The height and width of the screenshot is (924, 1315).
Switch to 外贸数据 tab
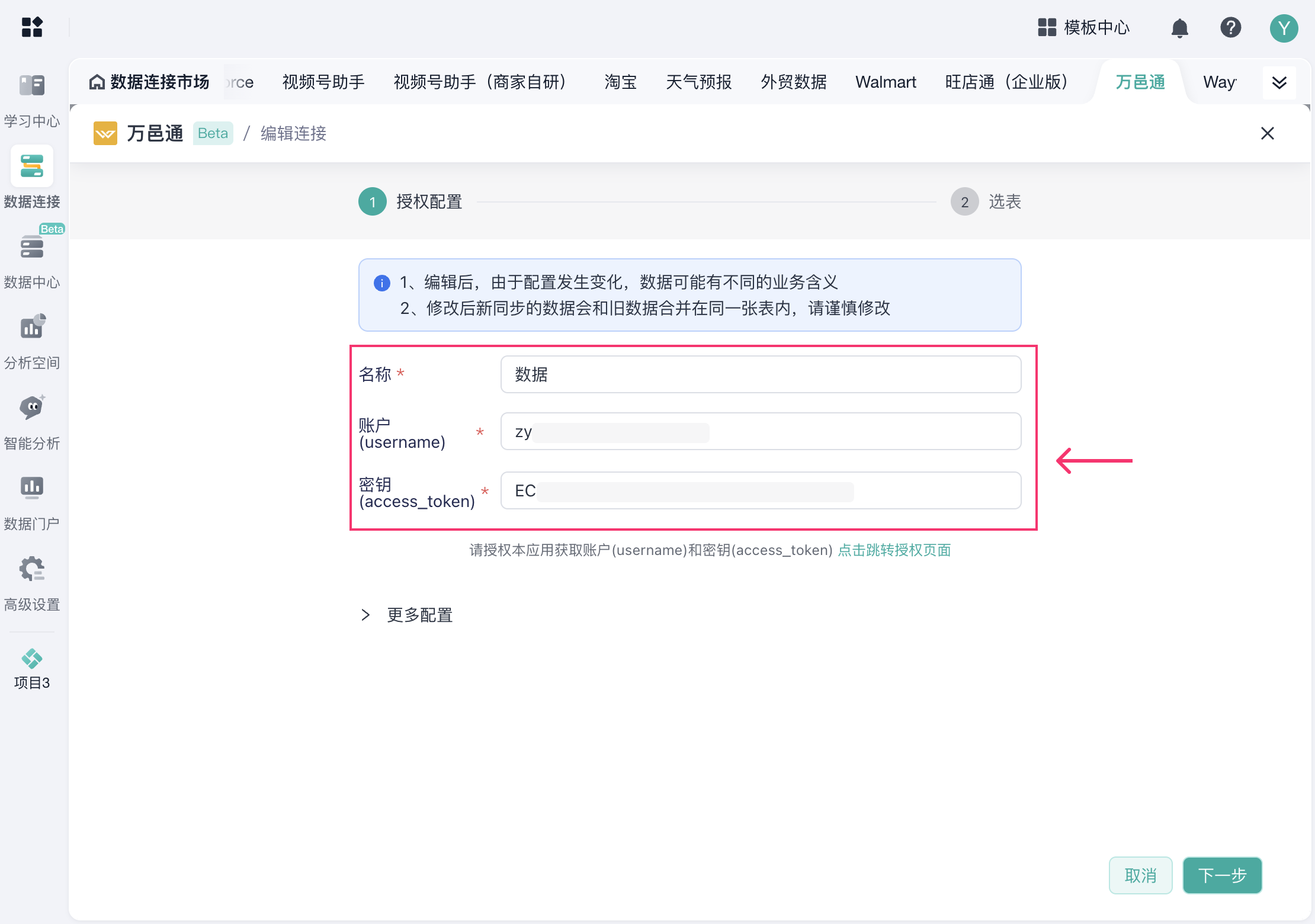pos(794,82)
